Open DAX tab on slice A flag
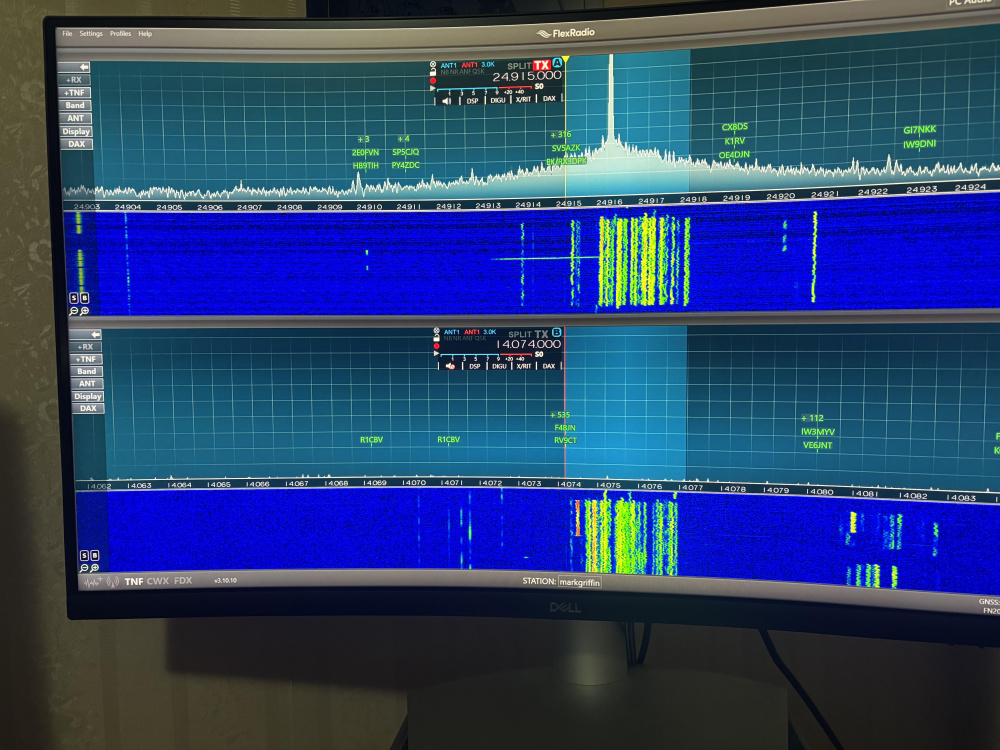Image resolution: width=1000 pixels, height=750 pixels. coord(549,99)
